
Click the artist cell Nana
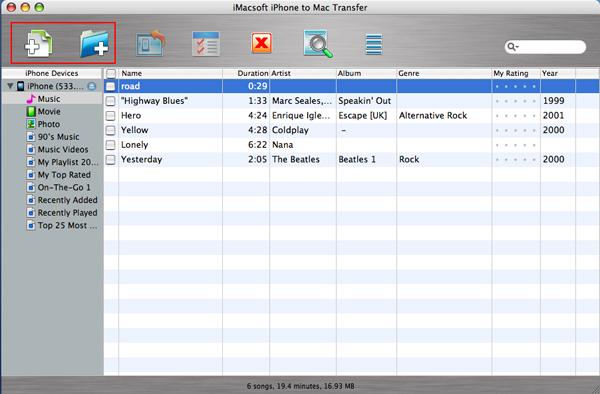pyautogui.click(x=282, y=145)
